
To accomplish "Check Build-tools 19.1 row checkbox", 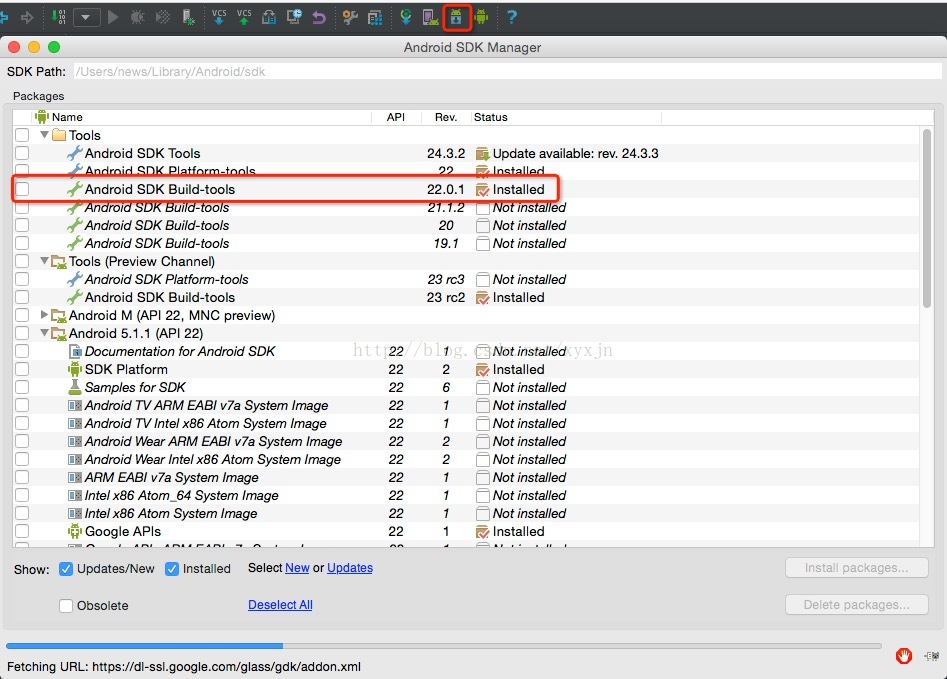I will tap(22, 243).
